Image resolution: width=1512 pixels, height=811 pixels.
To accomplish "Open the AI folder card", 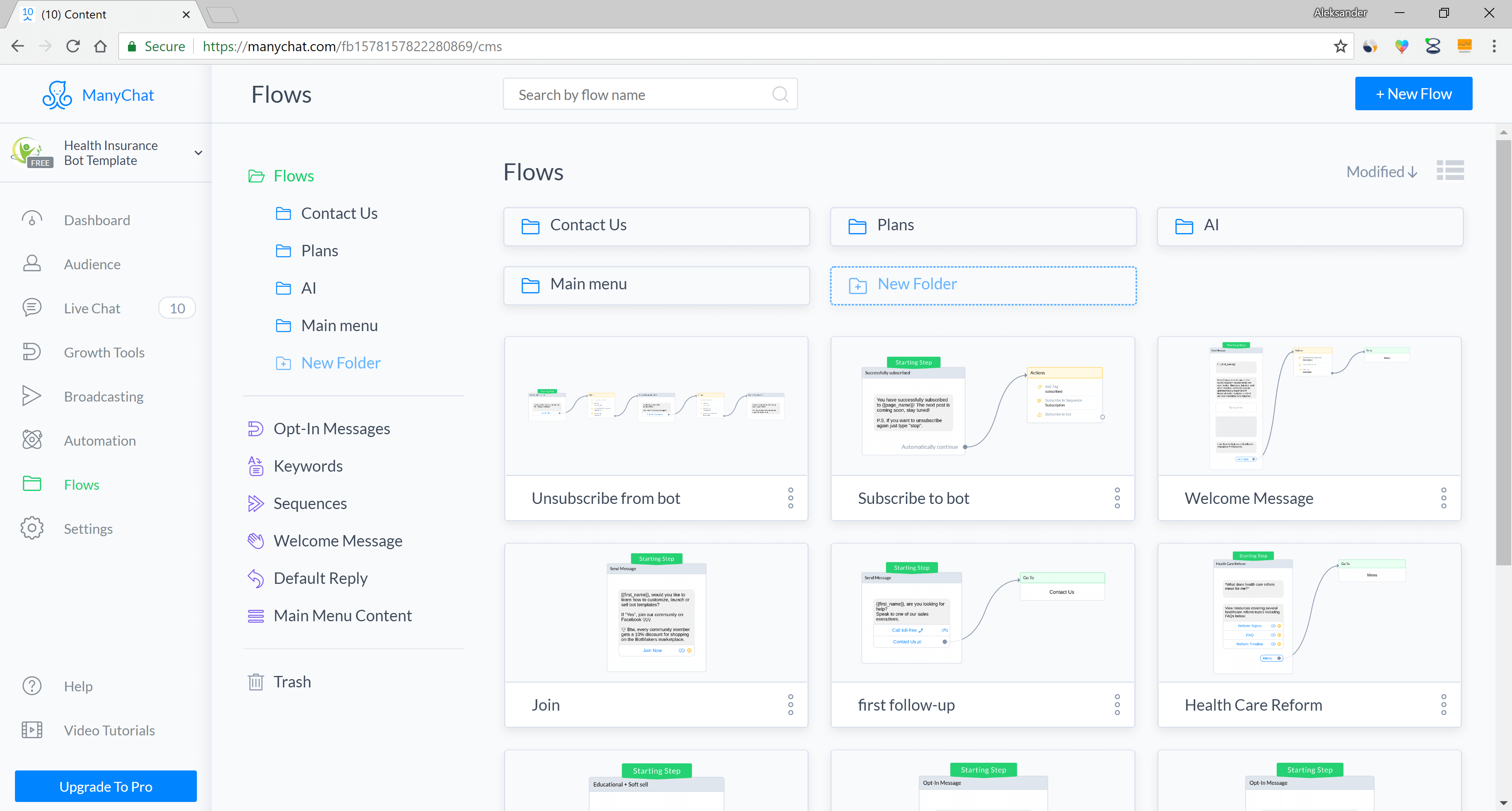I will (1310, 226).
